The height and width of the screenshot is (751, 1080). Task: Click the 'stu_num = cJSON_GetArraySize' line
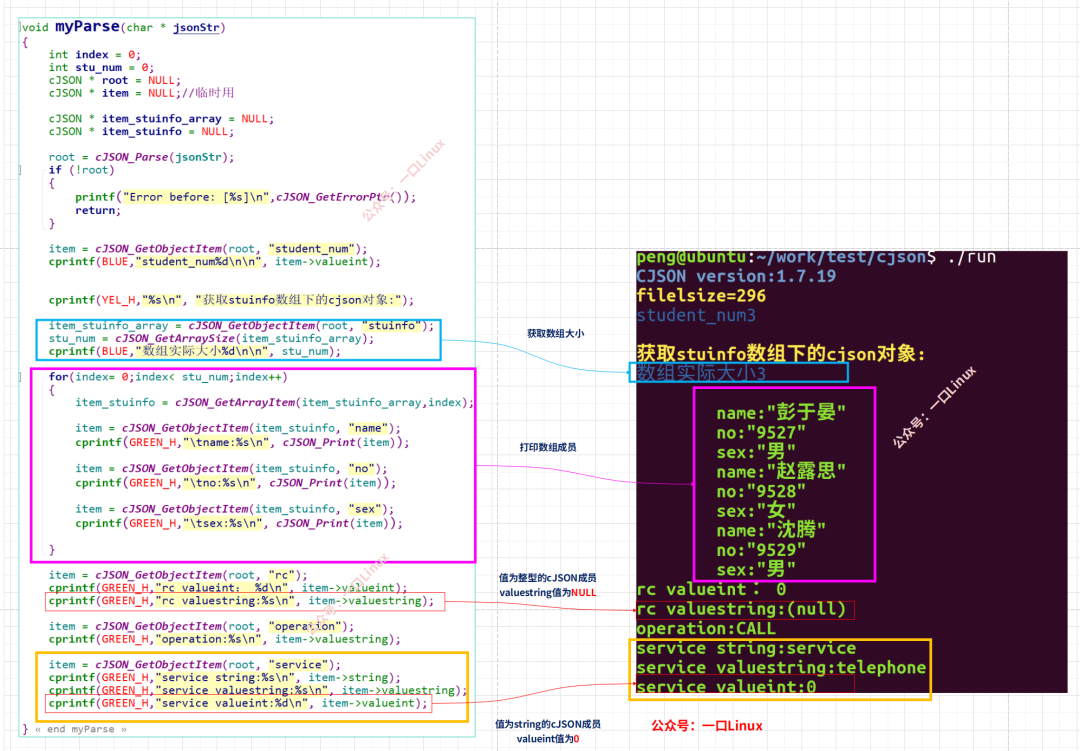(x=211, y=338)
